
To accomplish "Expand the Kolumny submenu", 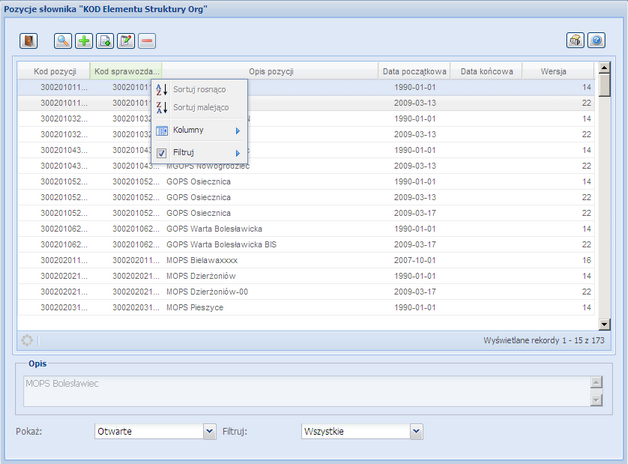I will pos(199,131).
